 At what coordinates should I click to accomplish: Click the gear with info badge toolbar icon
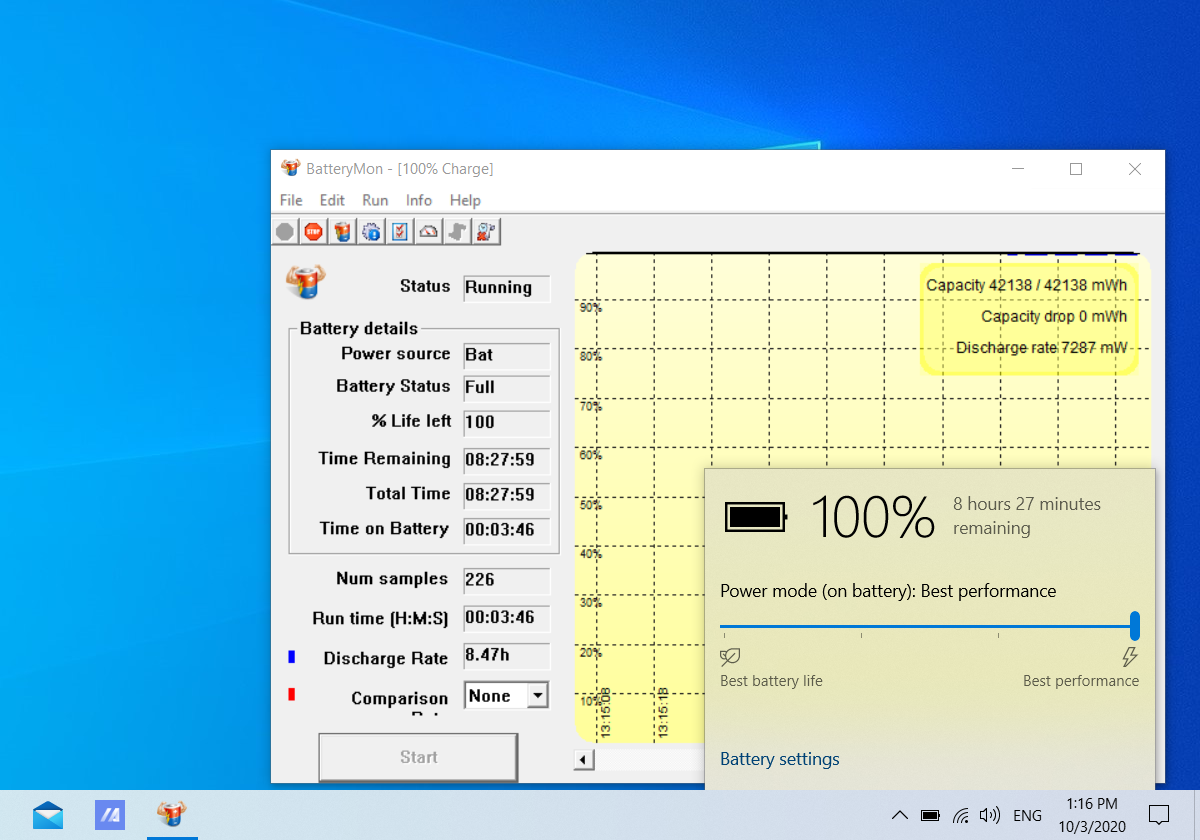tap(371, 231)
